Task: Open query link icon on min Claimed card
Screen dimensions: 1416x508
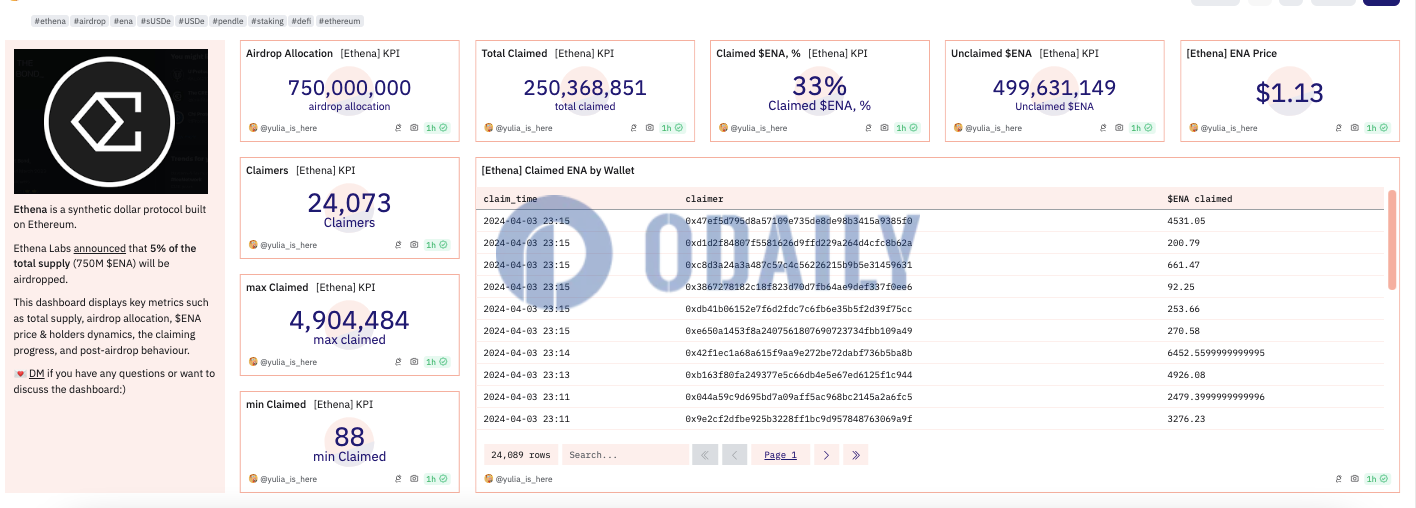Action: [399, 479]
